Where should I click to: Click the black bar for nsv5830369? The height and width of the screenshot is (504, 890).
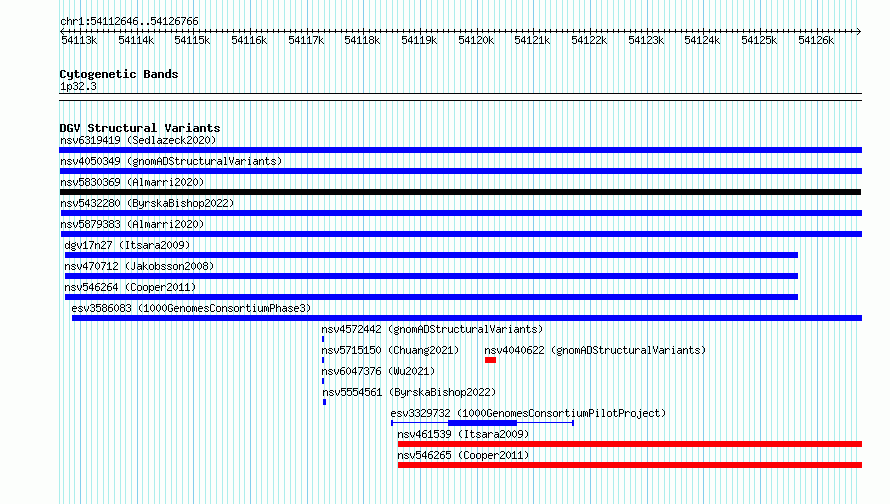(x=460, y=192)
